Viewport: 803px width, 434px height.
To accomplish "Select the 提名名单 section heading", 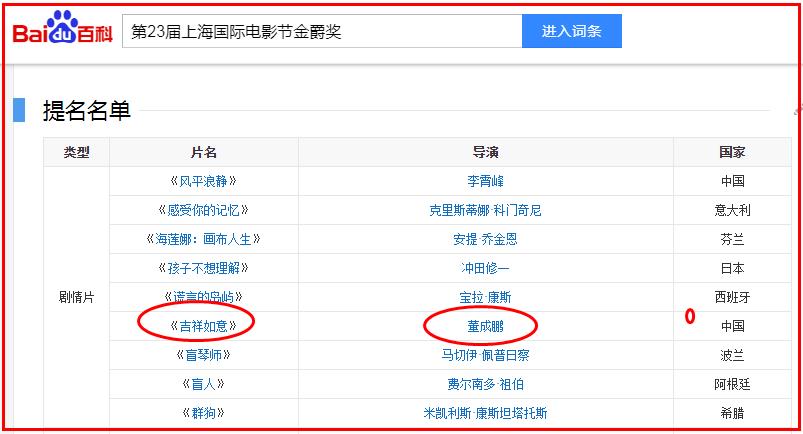I will (87, 110).
